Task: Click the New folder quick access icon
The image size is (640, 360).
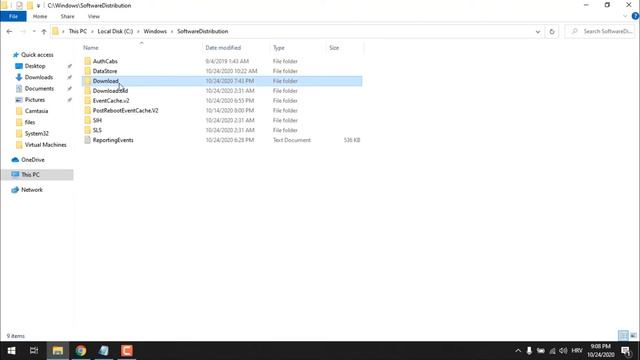Action: [29, 6]
